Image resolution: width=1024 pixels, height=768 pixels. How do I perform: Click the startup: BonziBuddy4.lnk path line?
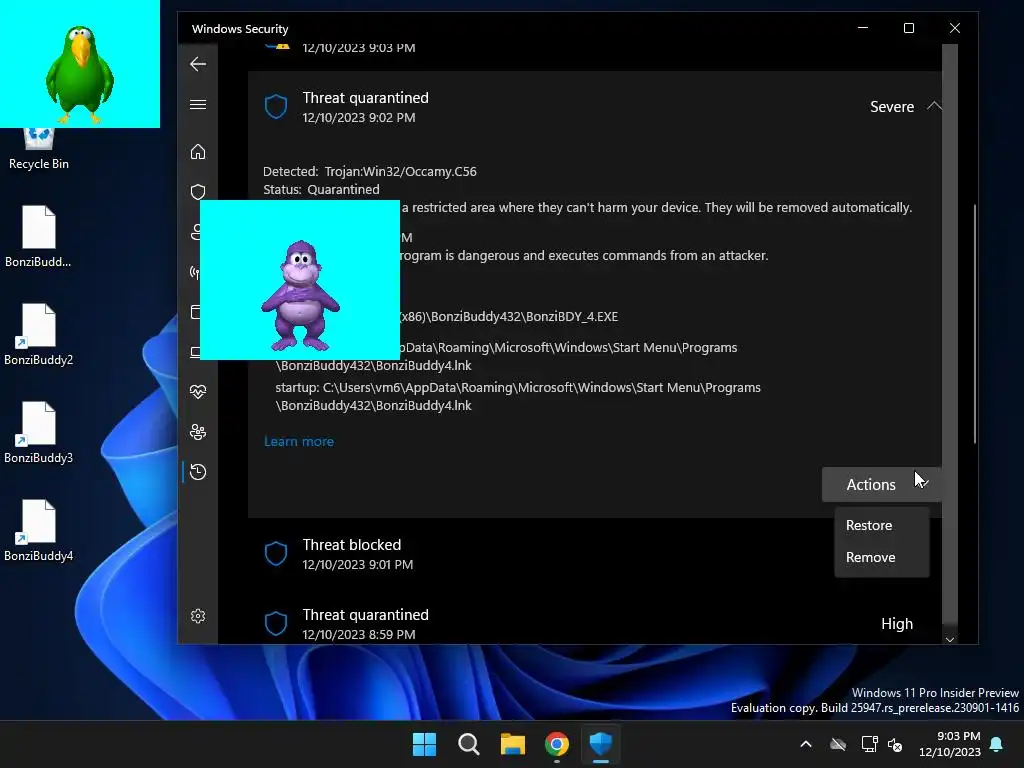(x=518, y=396)
